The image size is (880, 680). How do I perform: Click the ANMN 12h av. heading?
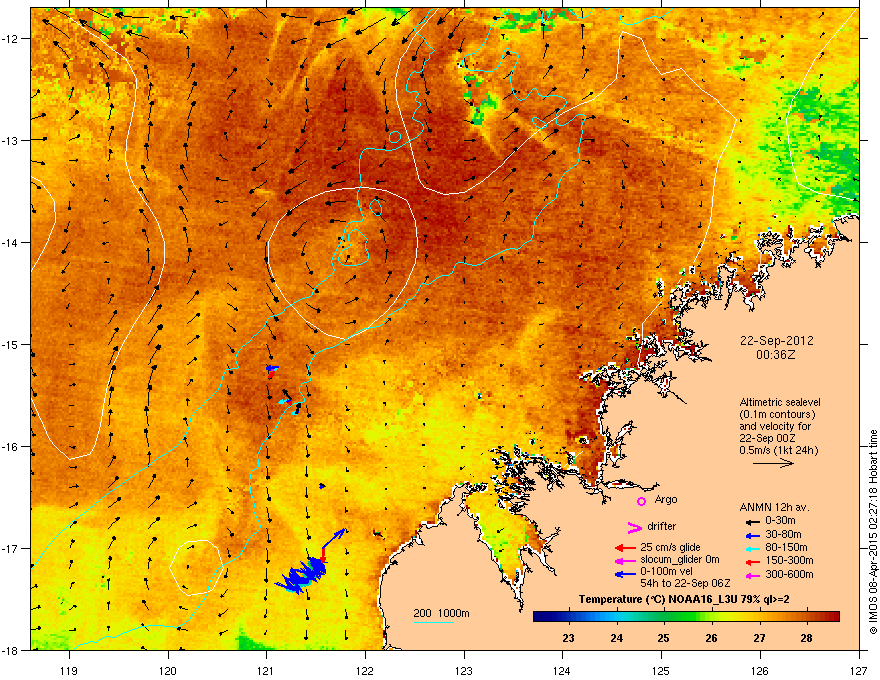[x=774, y=507]
